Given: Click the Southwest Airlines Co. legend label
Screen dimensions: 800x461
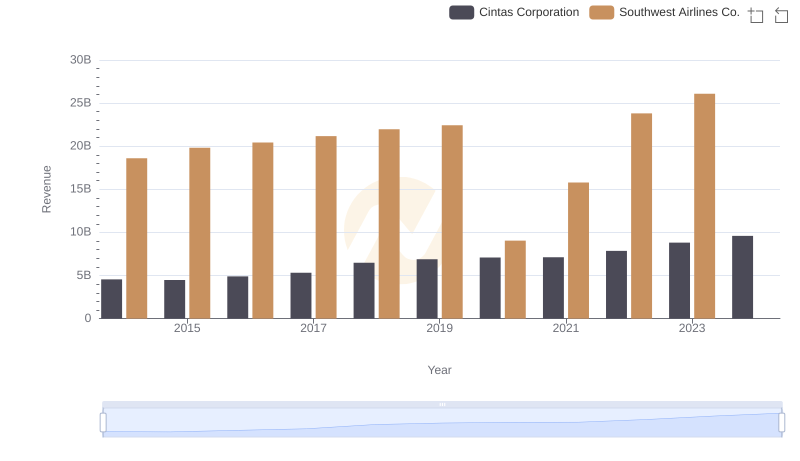Looking at the screenshot, I should coord(679,12).
